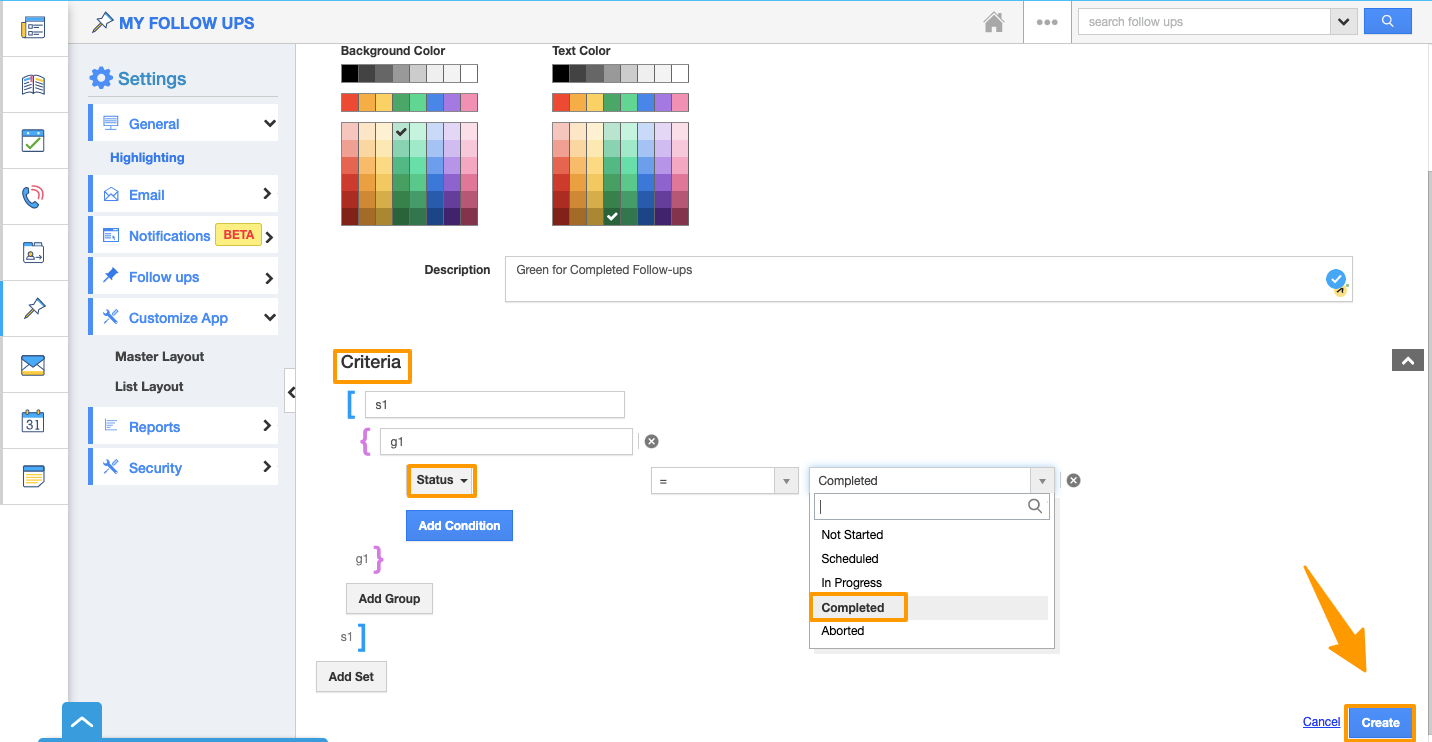This screenshot has width=1432, height=742.
Task: Open the Status field dropdown
Action: [x=441, y=480]
